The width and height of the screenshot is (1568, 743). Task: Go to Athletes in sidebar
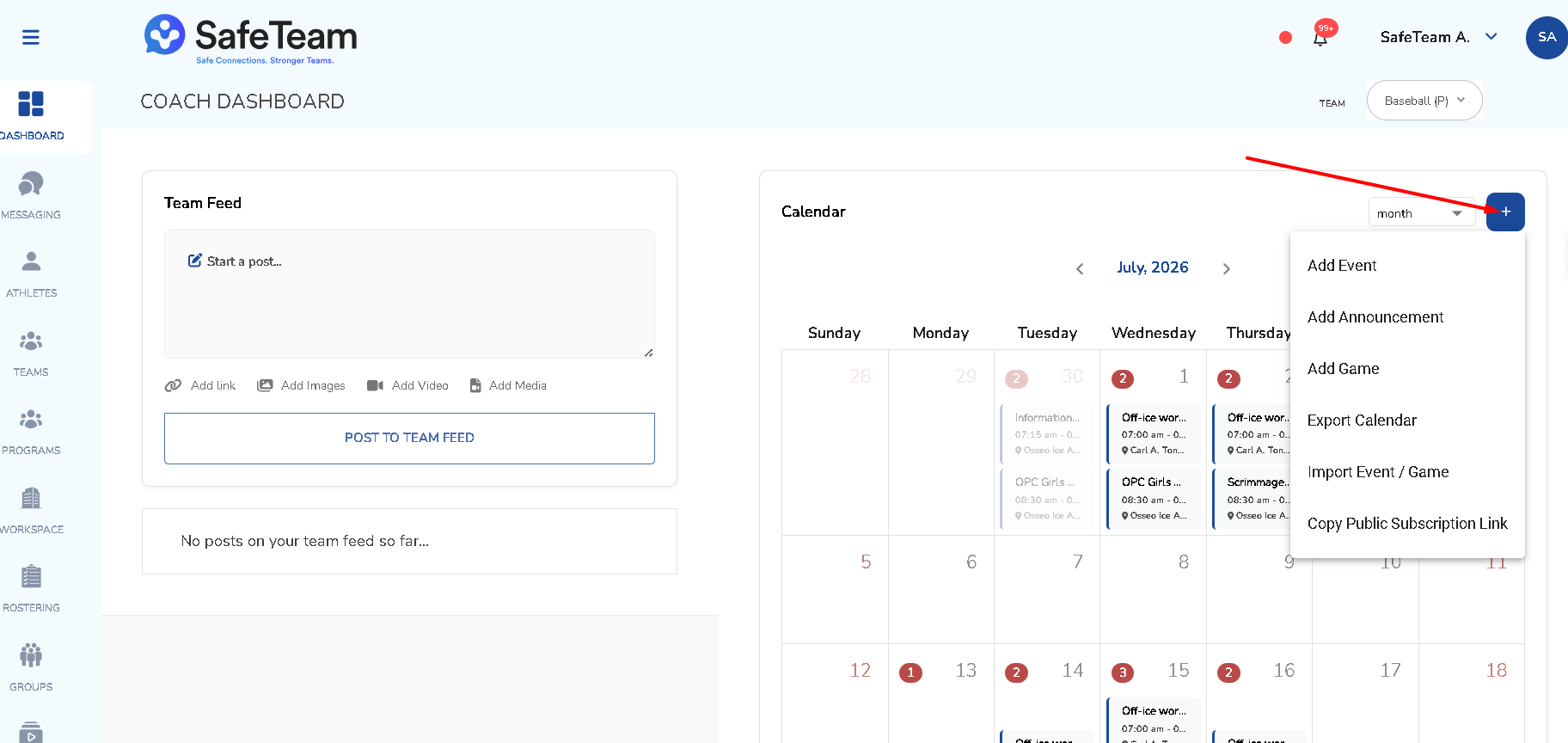[x=31, y=273]
